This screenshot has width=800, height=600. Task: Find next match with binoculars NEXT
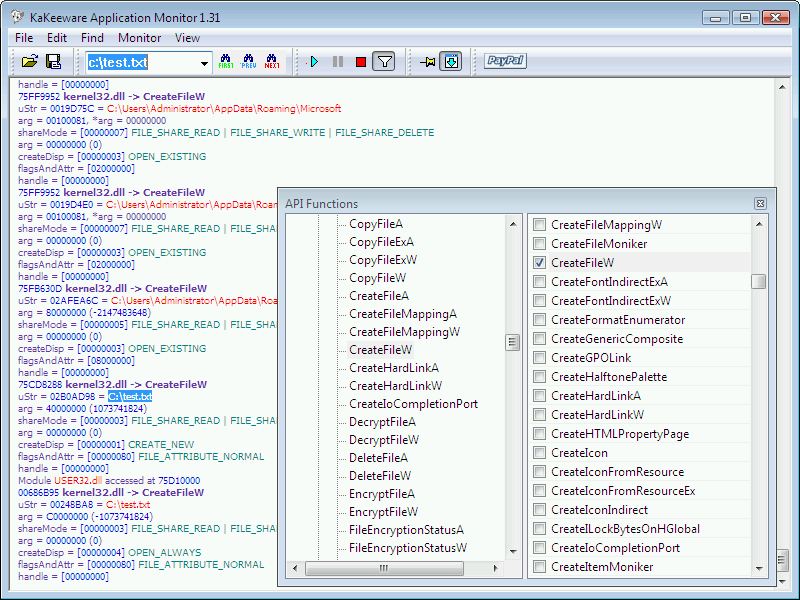click(x=271, y=62)
